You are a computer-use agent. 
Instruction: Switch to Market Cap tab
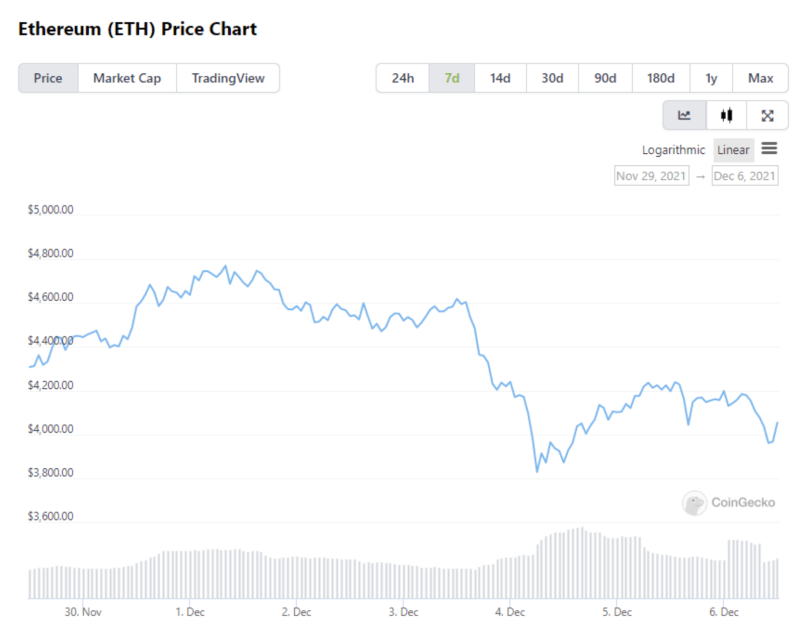click(x=127, y=78)
